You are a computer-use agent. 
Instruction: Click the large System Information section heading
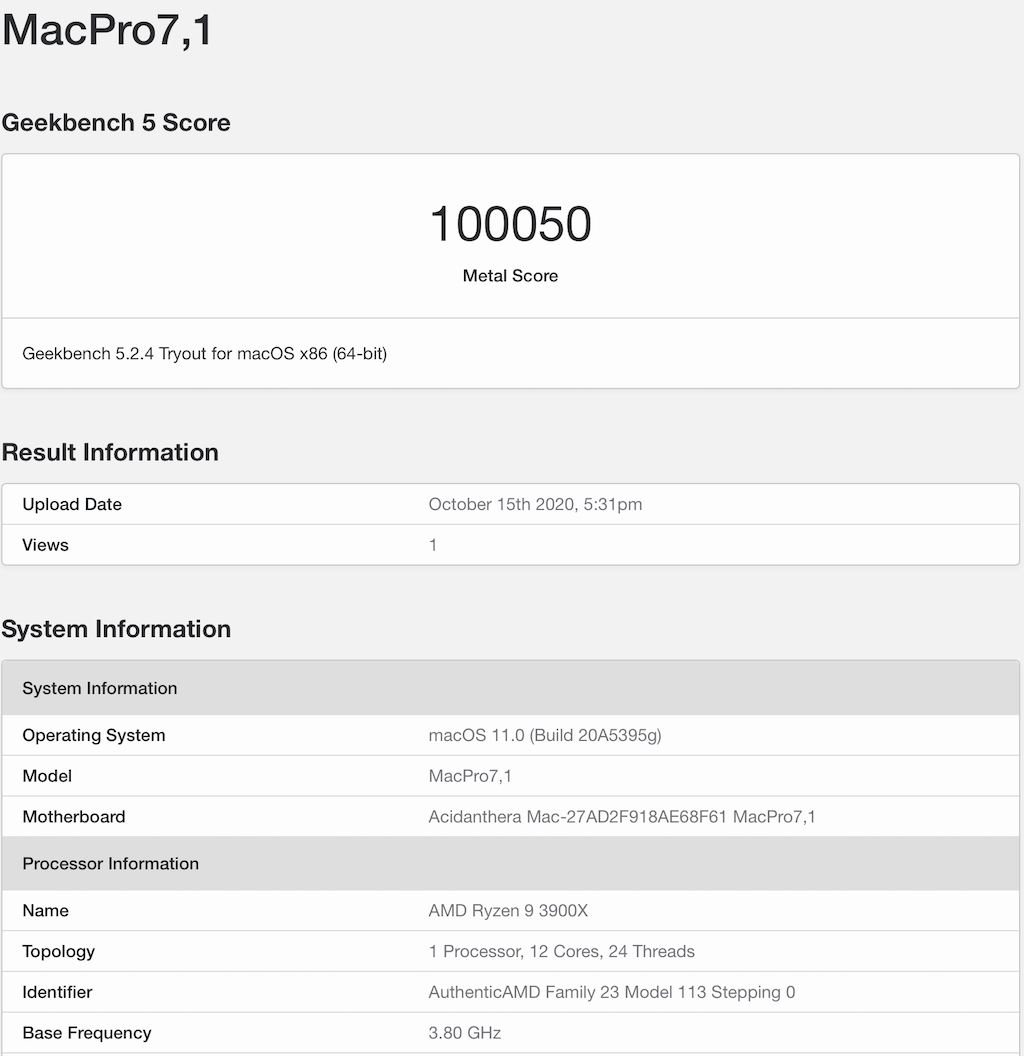116,629
